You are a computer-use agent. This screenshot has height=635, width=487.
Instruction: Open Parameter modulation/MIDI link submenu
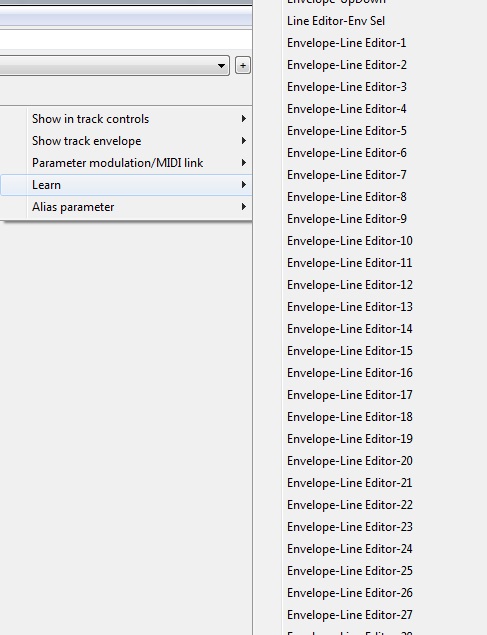(126, 163)
